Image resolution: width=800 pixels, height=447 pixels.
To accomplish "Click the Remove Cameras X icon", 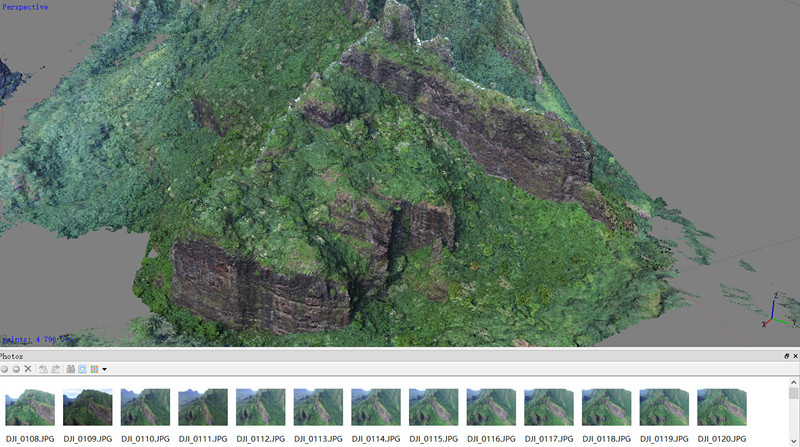I will (28, 369).
